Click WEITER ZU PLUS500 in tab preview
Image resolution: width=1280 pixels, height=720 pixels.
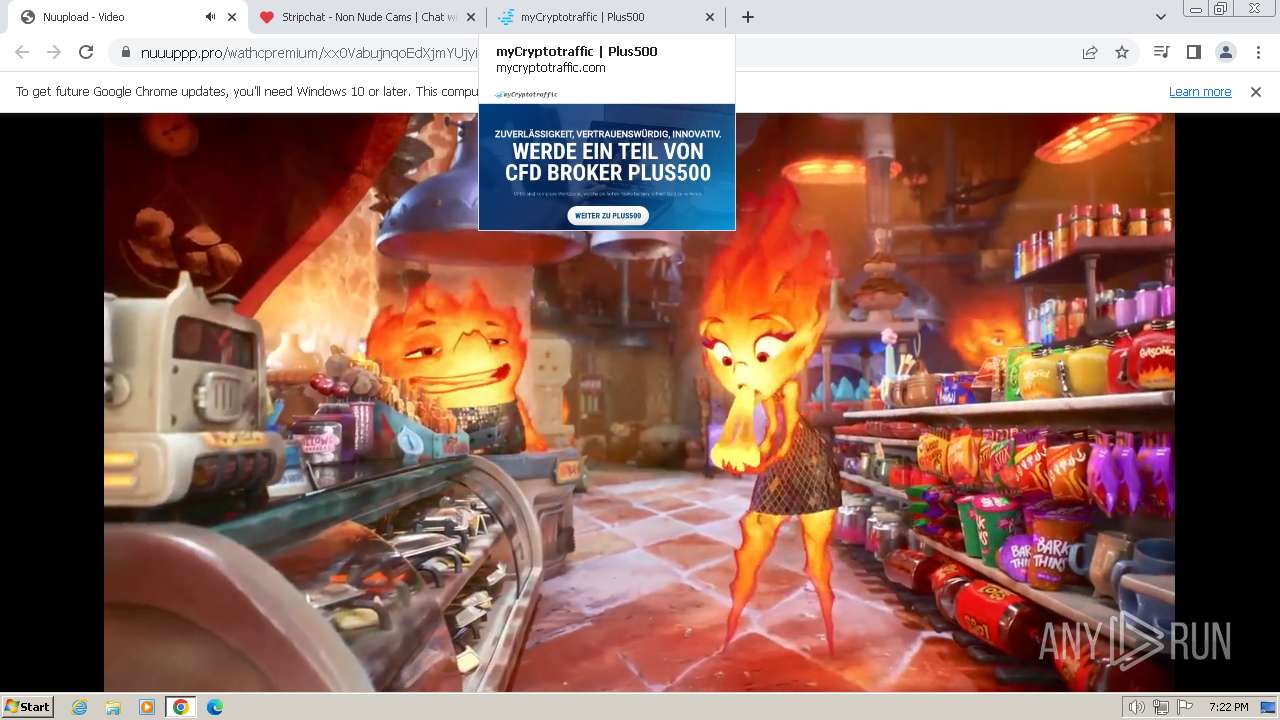coord(608,215)
